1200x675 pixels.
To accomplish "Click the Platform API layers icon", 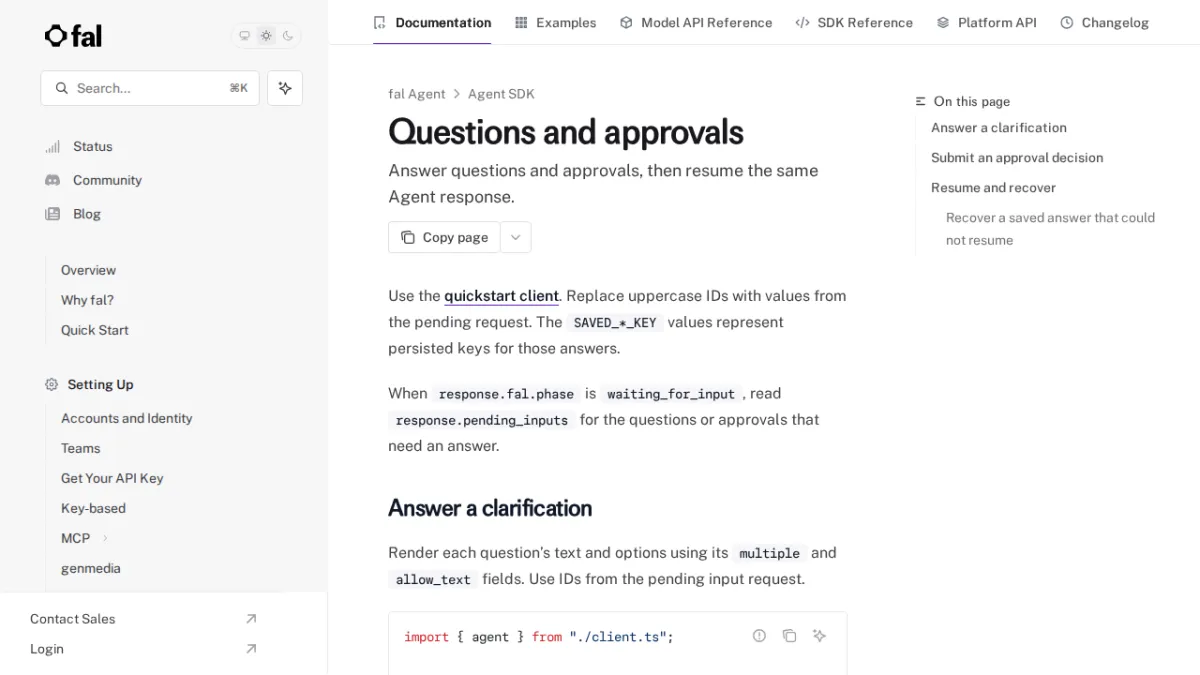I will [x=943, y=22].
